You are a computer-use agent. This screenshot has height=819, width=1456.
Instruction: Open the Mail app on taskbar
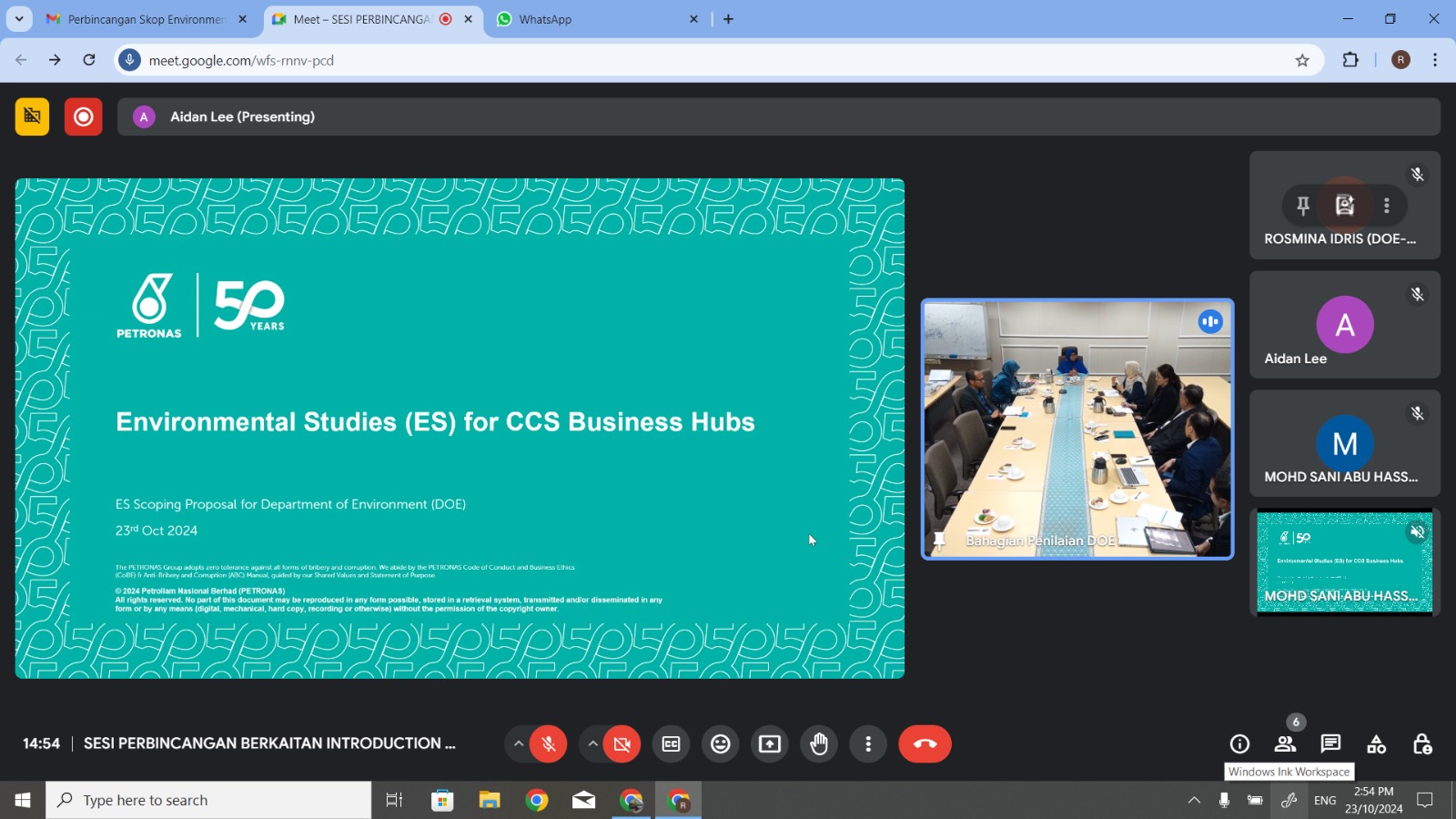point(584,800)
